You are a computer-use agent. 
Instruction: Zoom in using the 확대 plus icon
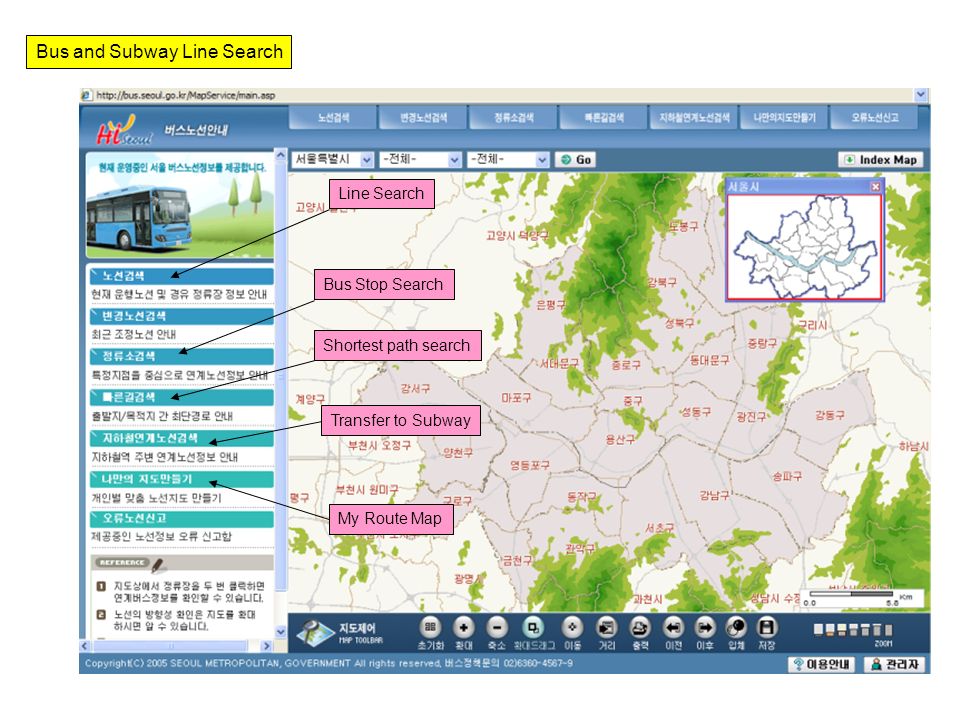463,628
